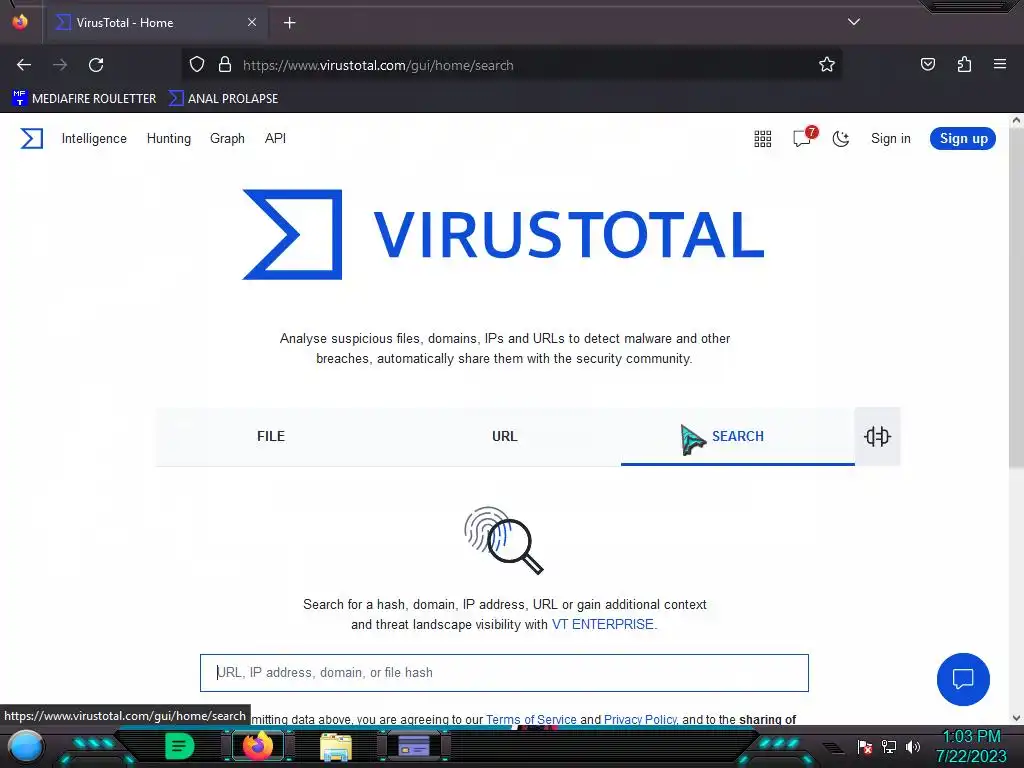Screen dimensions: 1024x768
Task: Click the browser forward arrow
Action: click(x=60, y=65)
